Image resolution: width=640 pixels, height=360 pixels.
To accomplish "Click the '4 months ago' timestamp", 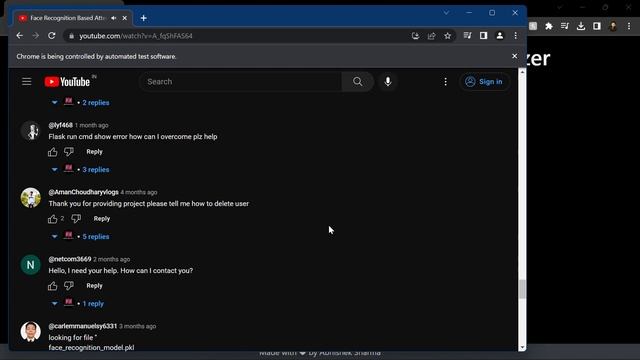I will click(x=139, y=192).
